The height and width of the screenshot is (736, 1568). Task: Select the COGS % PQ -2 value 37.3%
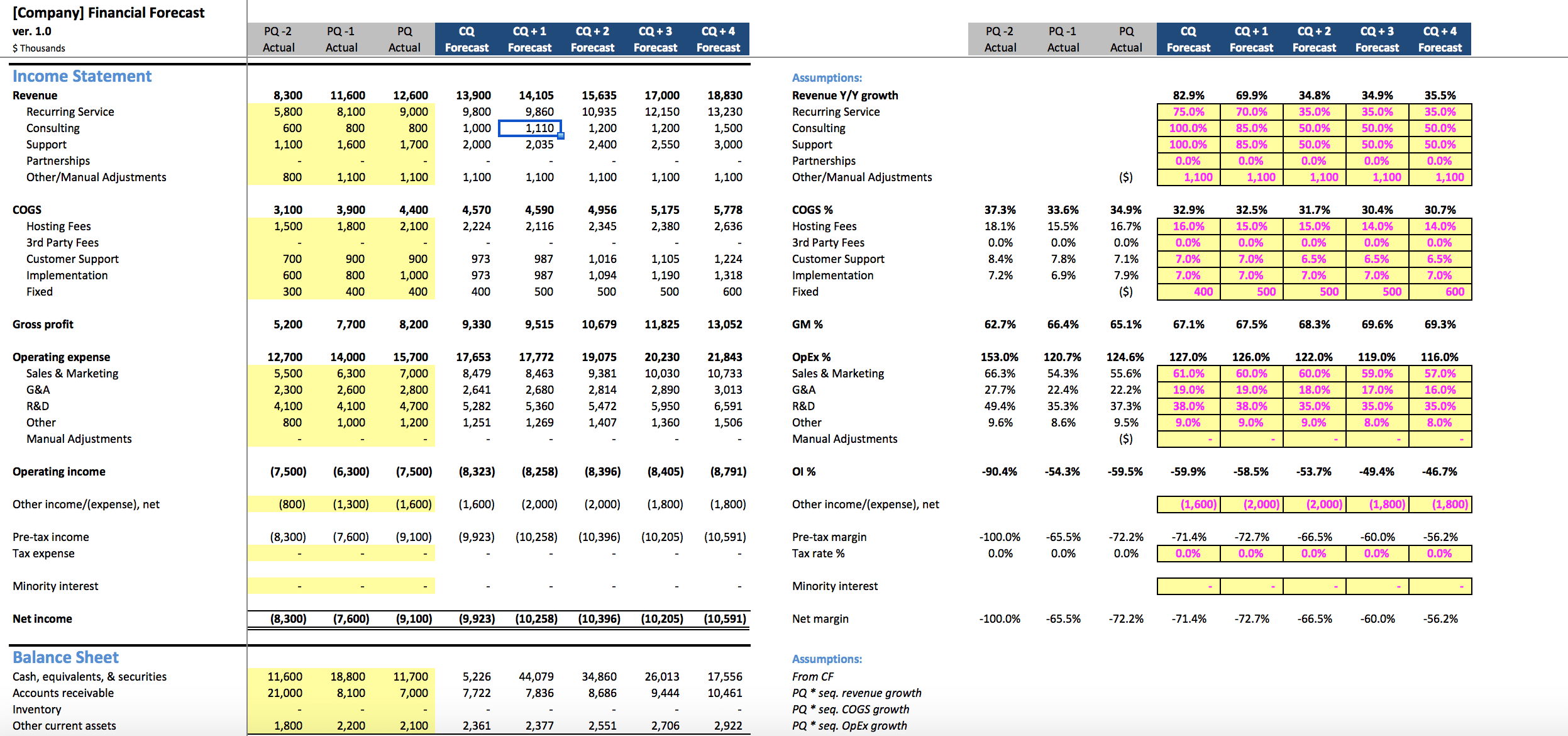1000,210
